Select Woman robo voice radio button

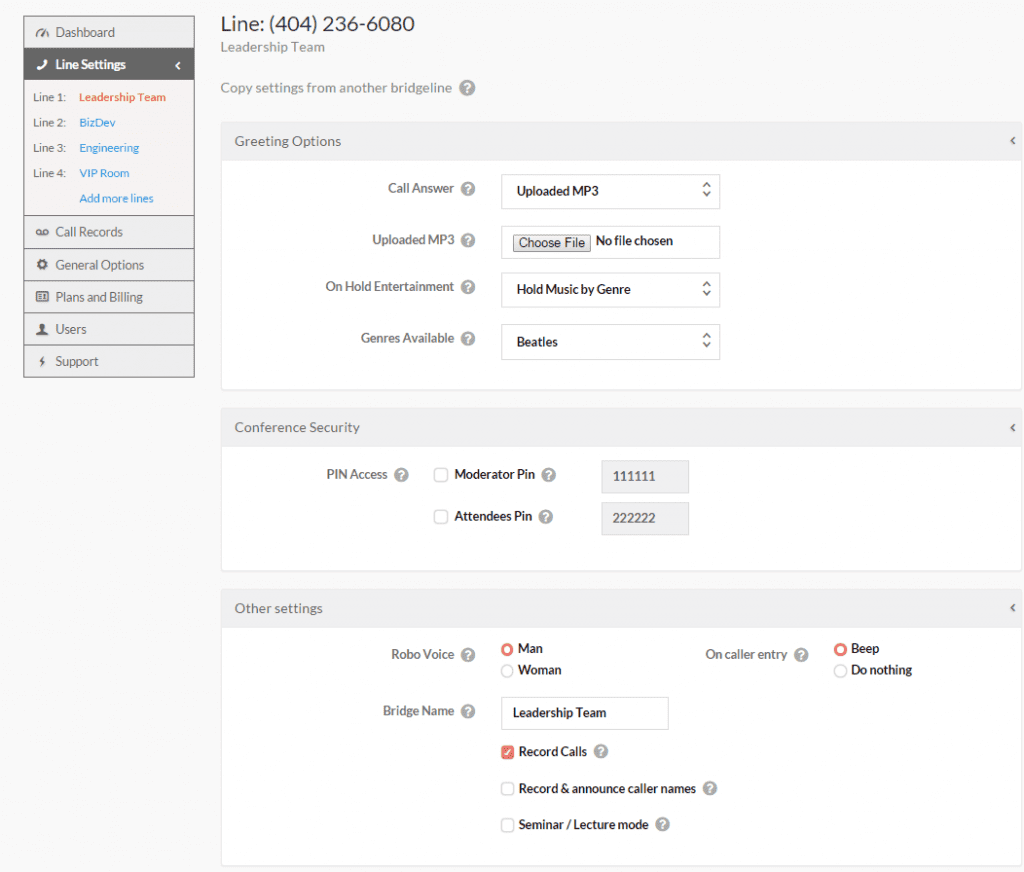507,671
